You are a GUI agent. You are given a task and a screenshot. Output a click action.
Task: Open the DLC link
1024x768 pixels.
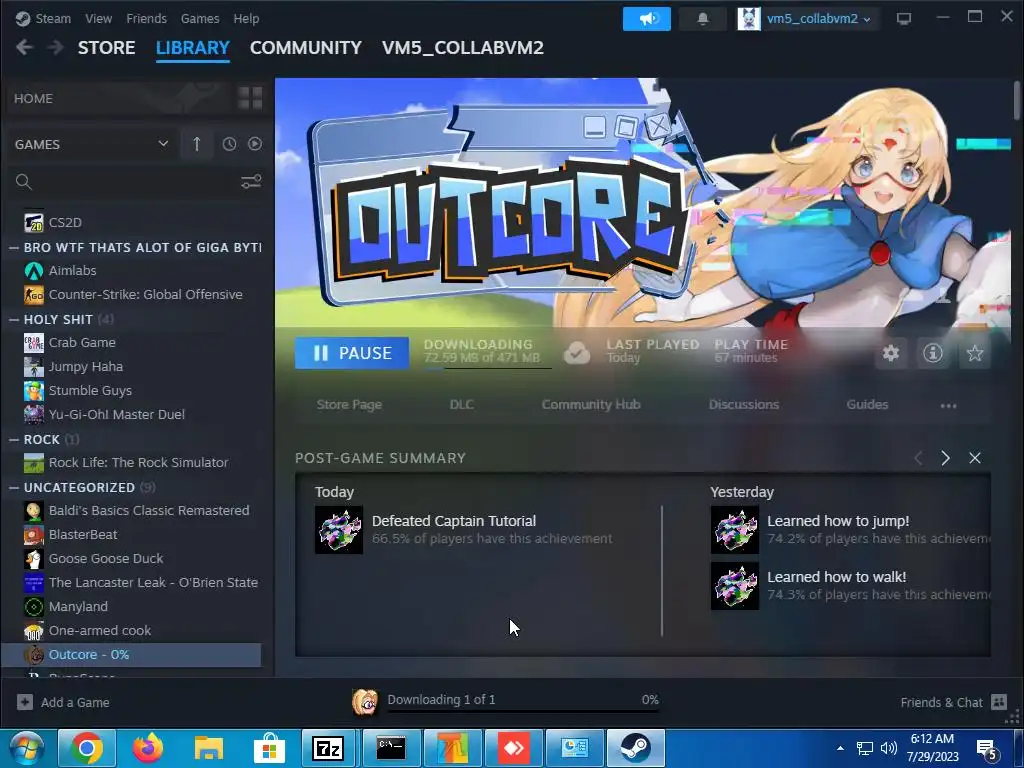[462, 404]
